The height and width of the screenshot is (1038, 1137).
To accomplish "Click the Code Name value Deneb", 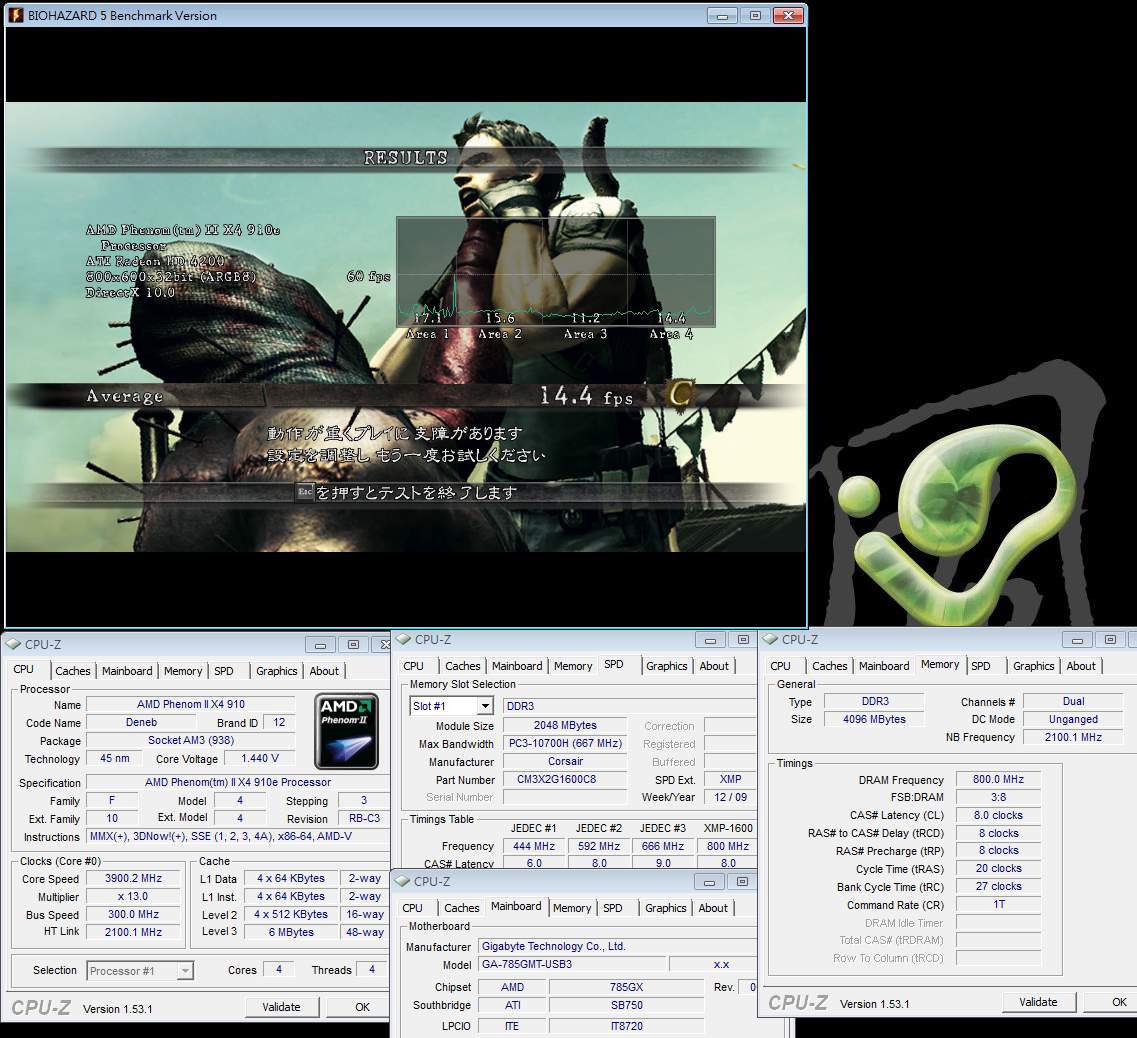I will pos(141,722).
